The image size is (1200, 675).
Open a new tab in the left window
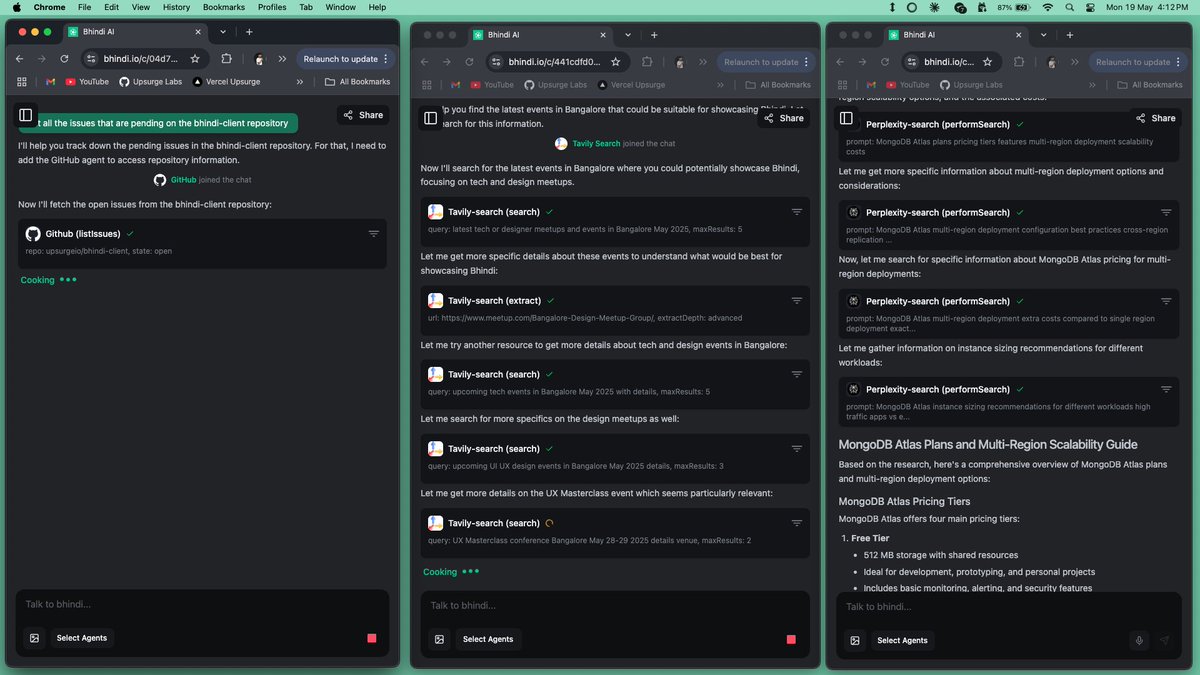(249, 32)
